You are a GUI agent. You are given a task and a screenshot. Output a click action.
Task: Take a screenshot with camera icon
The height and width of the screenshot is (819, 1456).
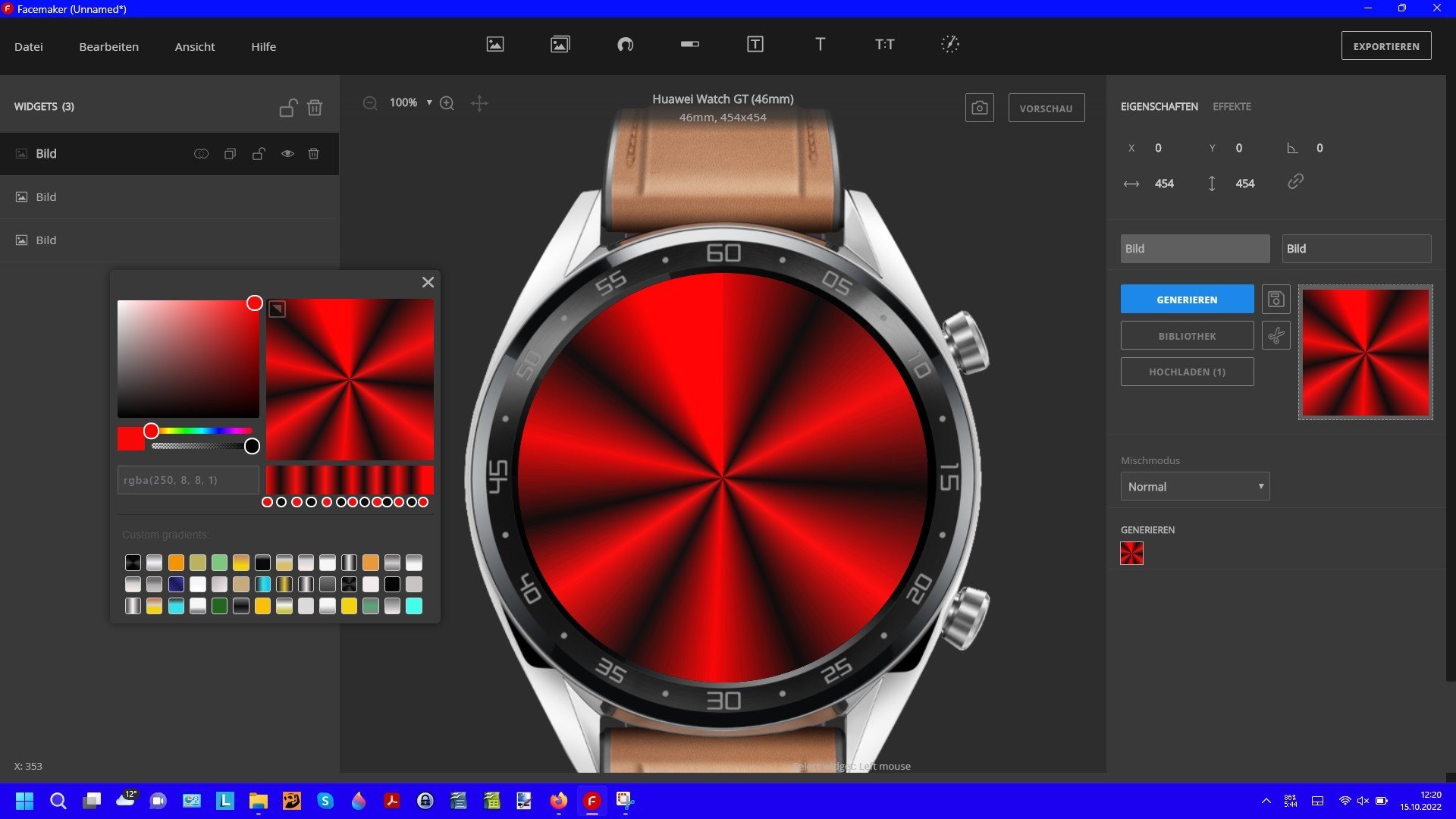pos(979,108)
